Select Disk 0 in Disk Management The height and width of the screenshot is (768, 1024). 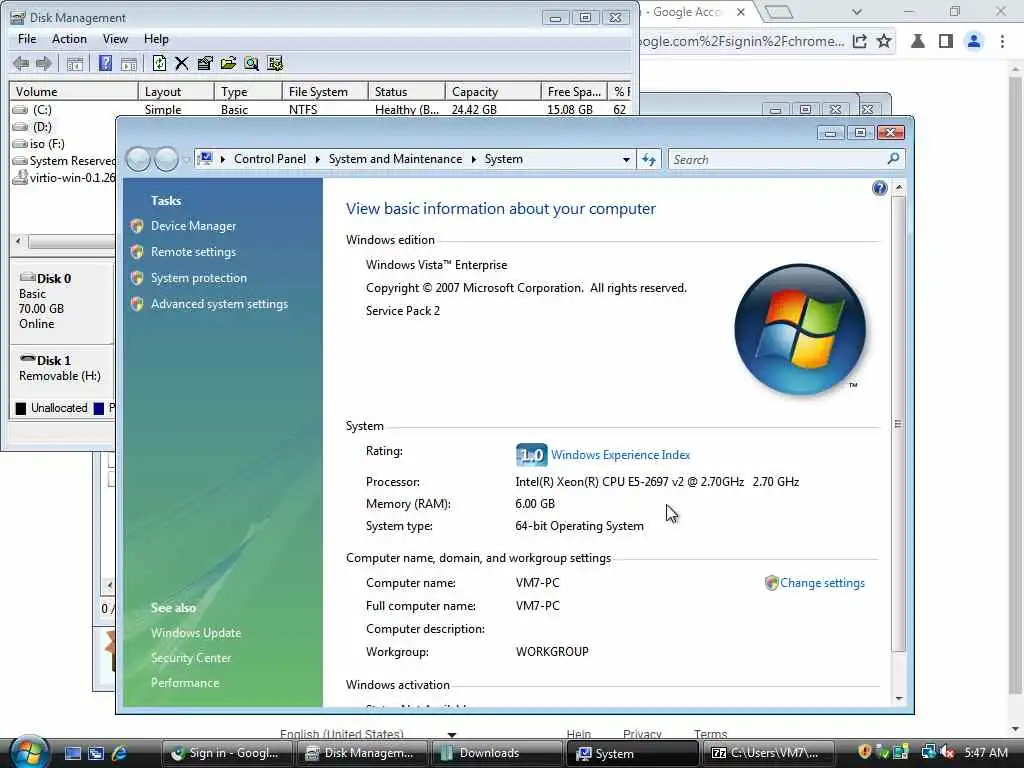pos(61,301)
